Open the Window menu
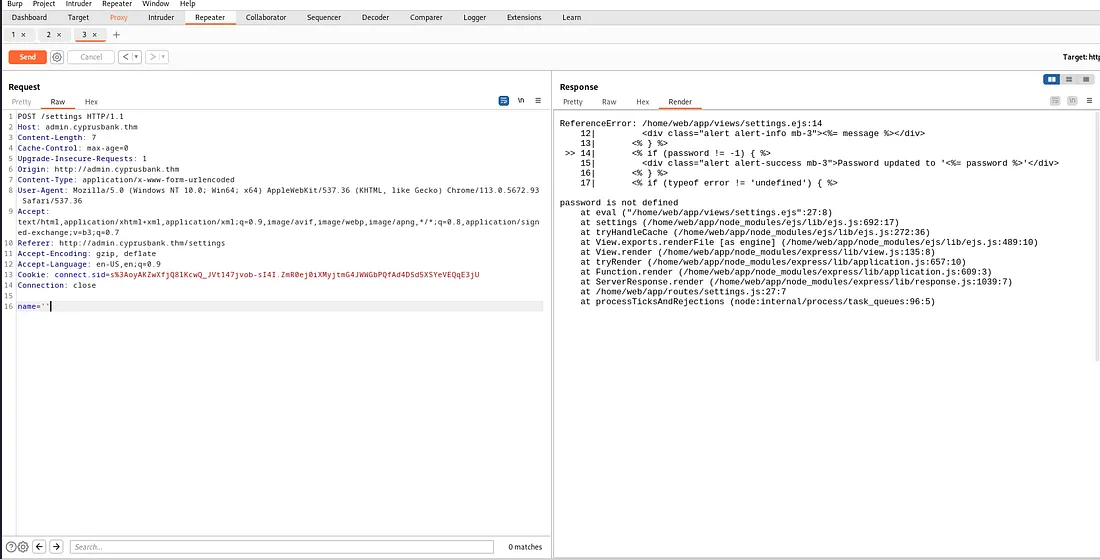The height and width of the screenshot is (559, 1100). [x=156, y=4]
